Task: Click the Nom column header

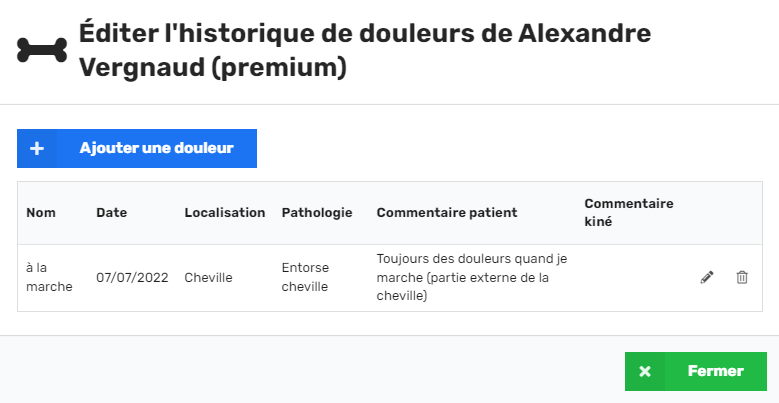Action: click(41, 213)
